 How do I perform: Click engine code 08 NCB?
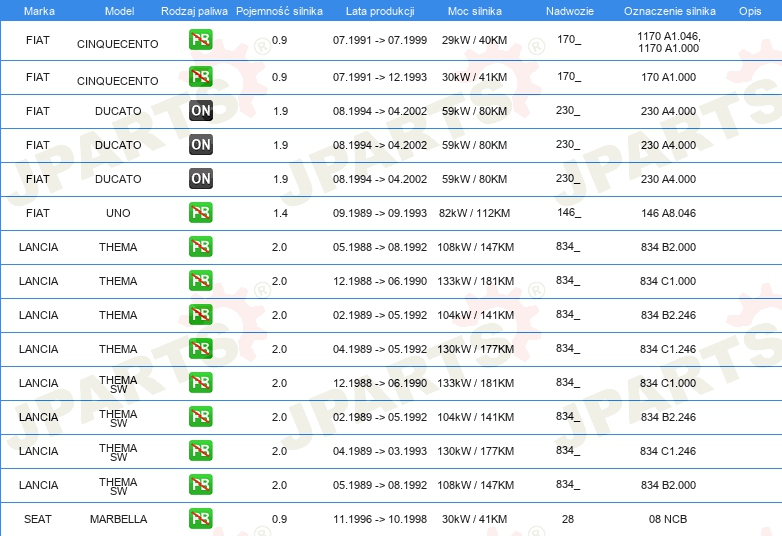pyautogui.click(x=668, y=520)
